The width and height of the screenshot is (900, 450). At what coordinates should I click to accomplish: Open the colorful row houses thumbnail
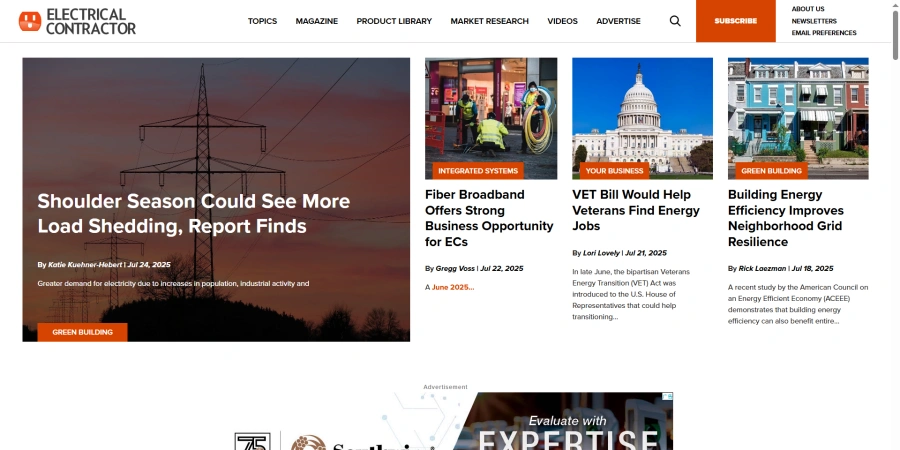click(798, 118)
